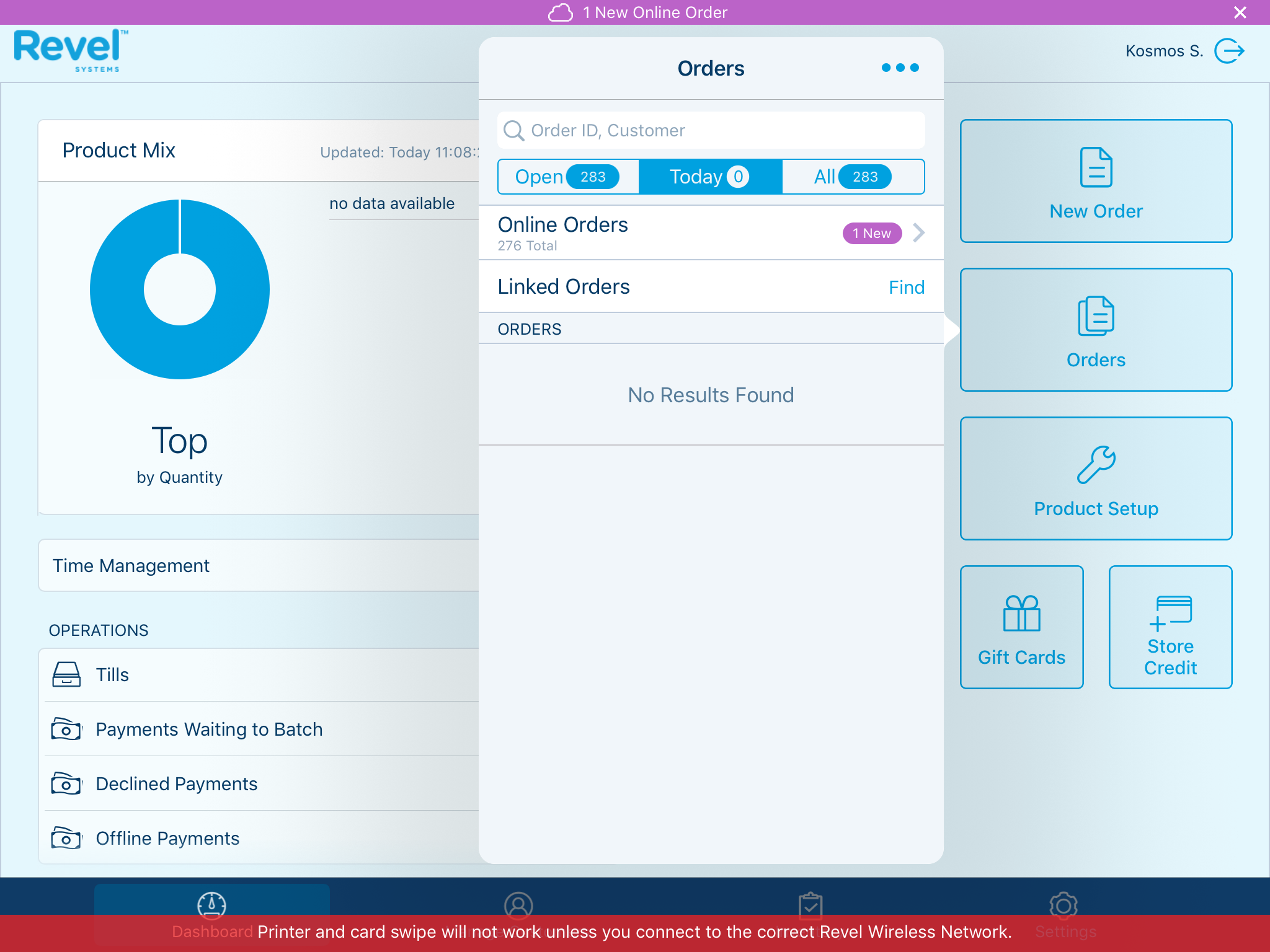This screenshot has width=1270, height=952.
Task: Click the gift box icon
Action: 1021,613
